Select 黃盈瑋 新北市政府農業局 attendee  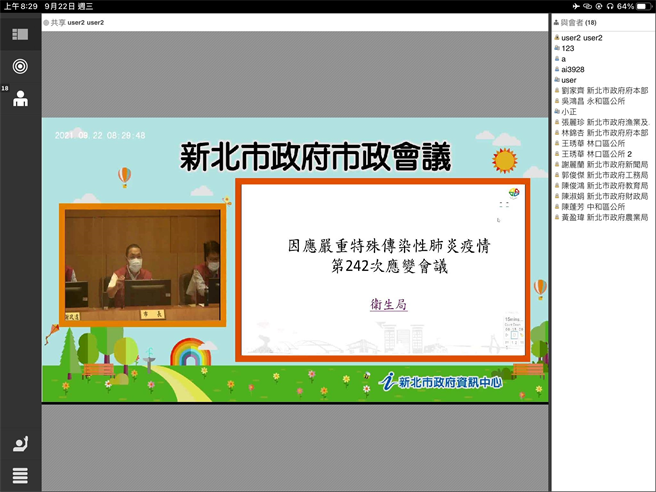click(x=603, y=217)
